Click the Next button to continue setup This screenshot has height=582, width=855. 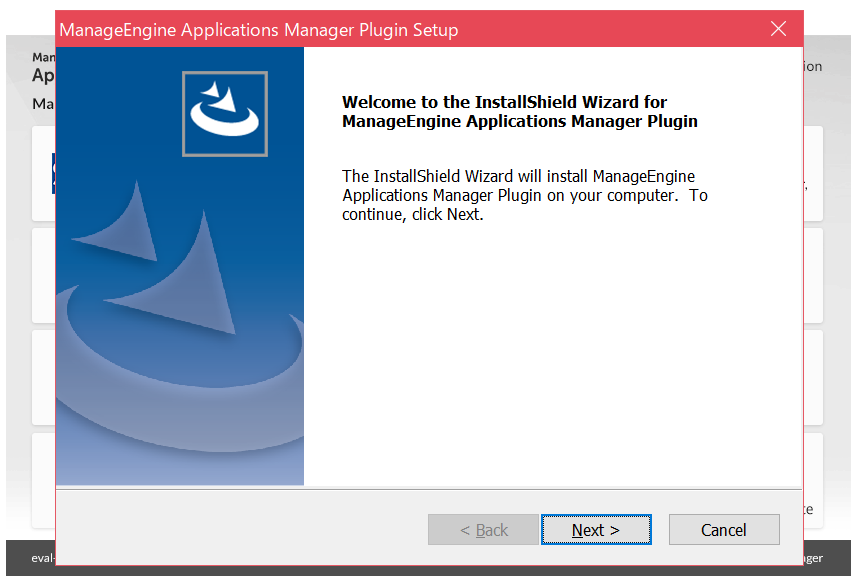click(596, 530)
